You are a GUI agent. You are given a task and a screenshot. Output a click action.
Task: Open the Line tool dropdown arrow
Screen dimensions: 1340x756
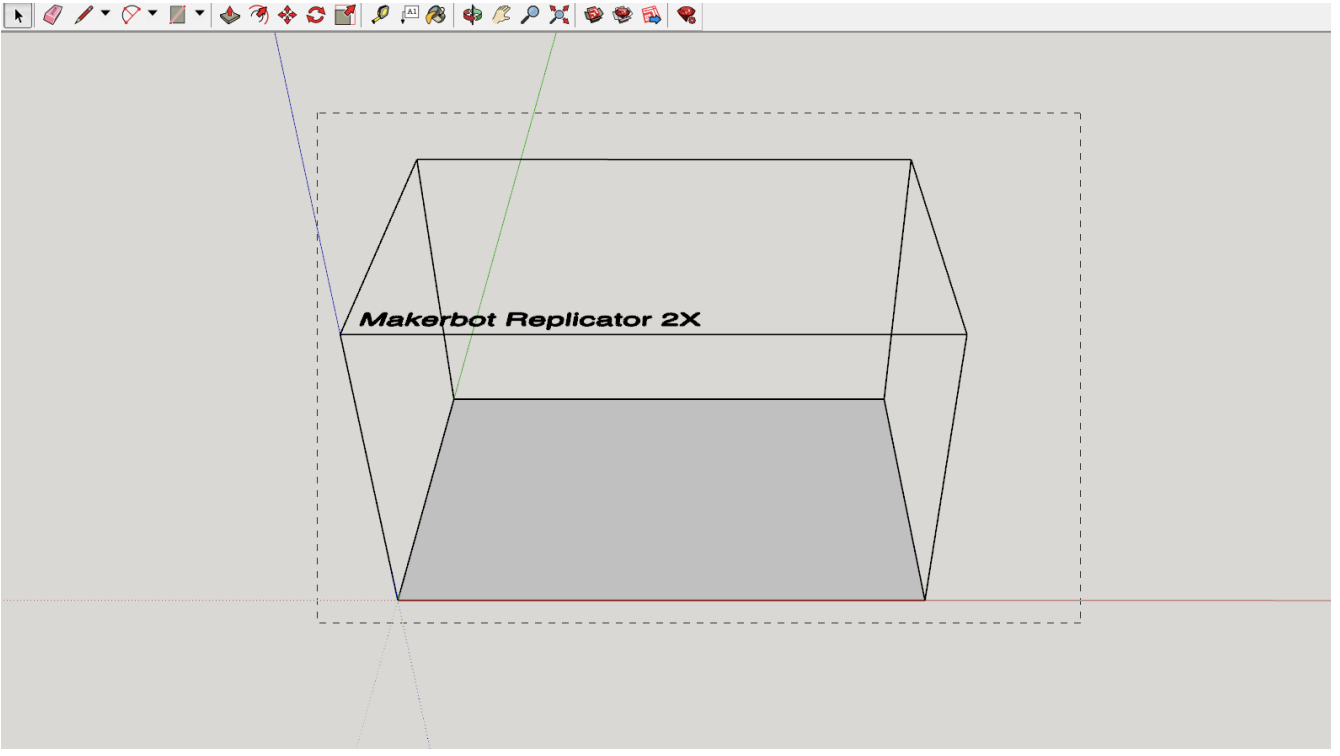105,14
